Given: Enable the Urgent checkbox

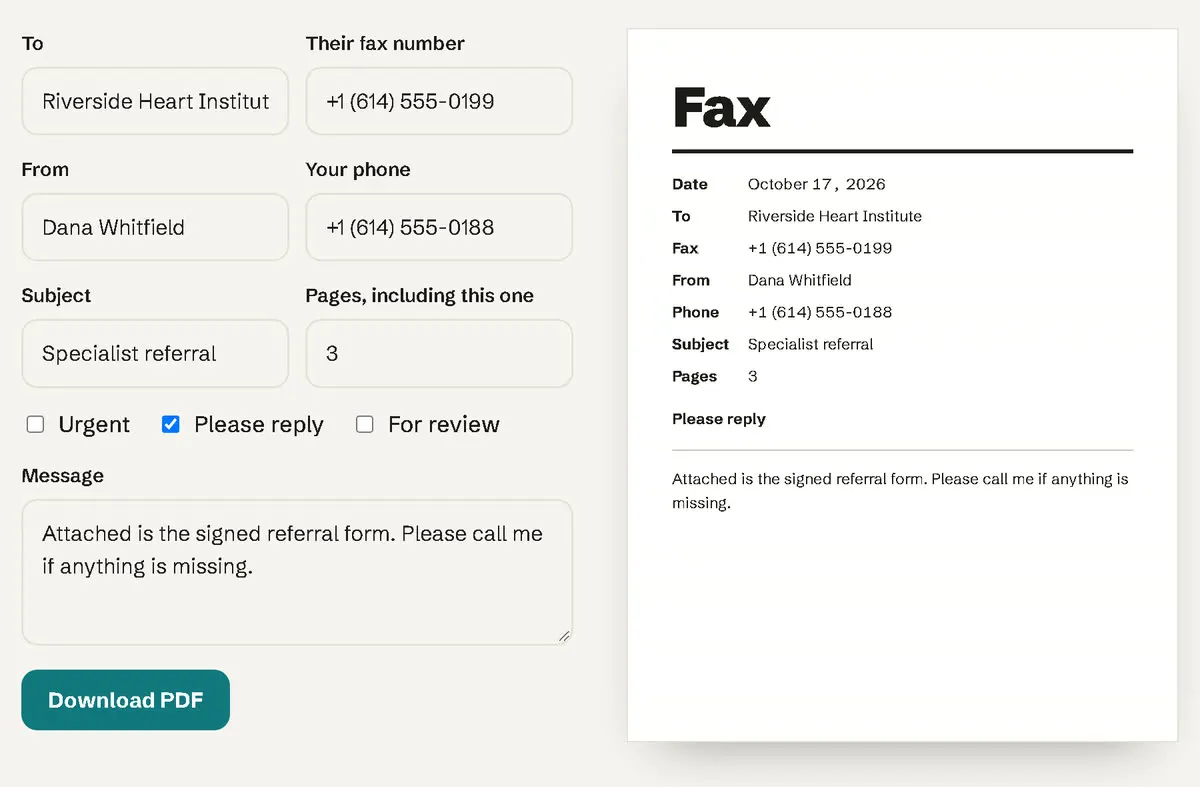Looking at the screenshot, I should pos(35,424).
